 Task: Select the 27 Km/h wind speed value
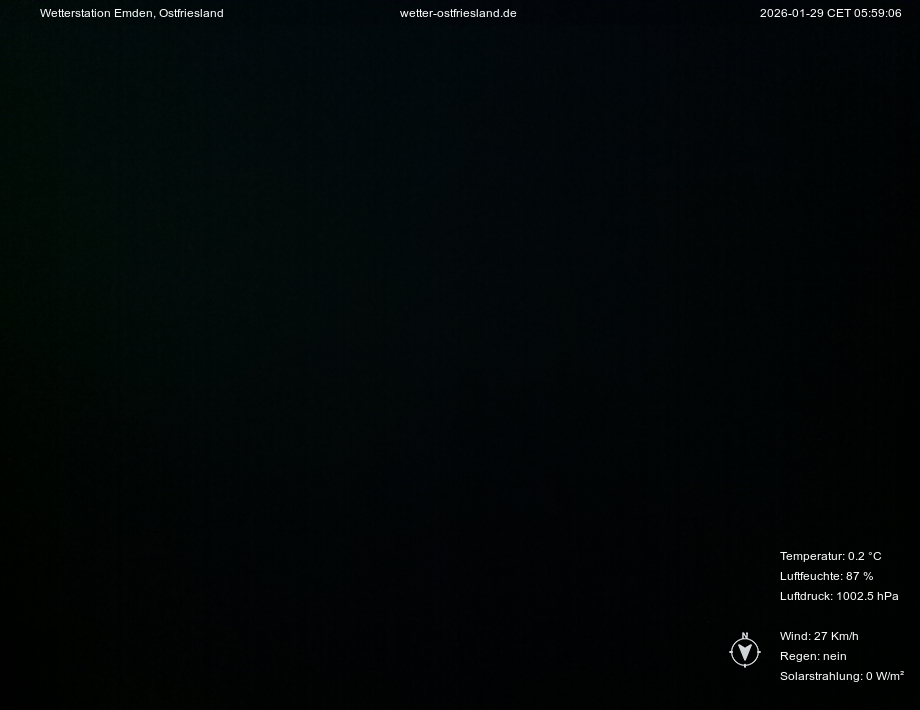pos(837,636)
